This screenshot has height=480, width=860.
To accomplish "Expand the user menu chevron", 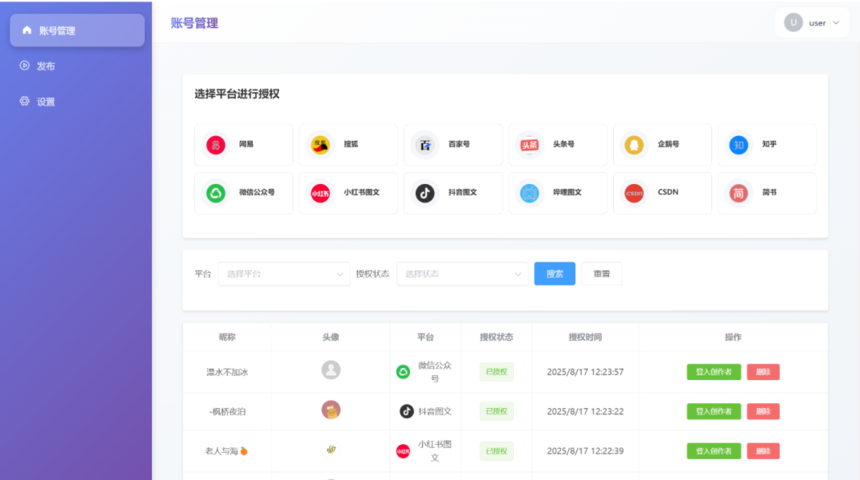I will click(x=836, y=22).
